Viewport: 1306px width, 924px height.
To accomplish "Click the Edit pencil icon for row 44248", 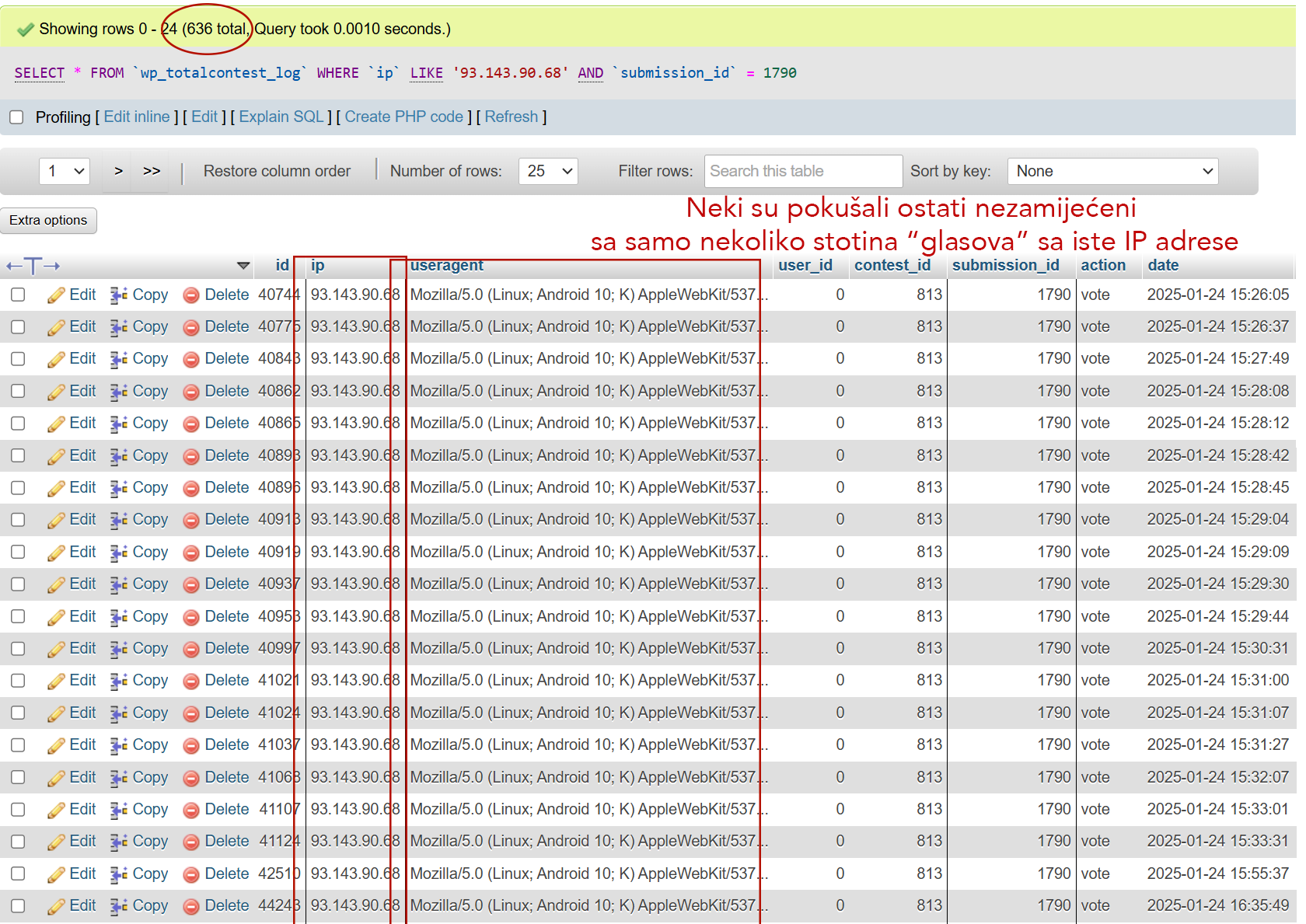I will 56,906.
